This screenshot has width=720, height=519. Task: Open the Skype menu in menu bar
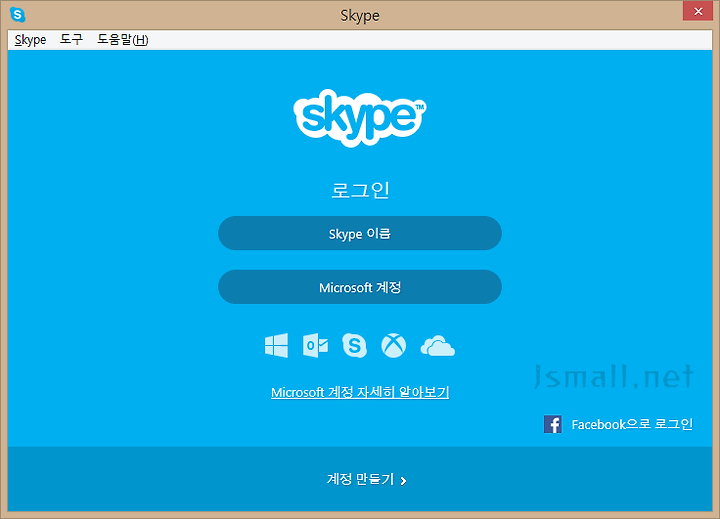(x=30, y=40)
